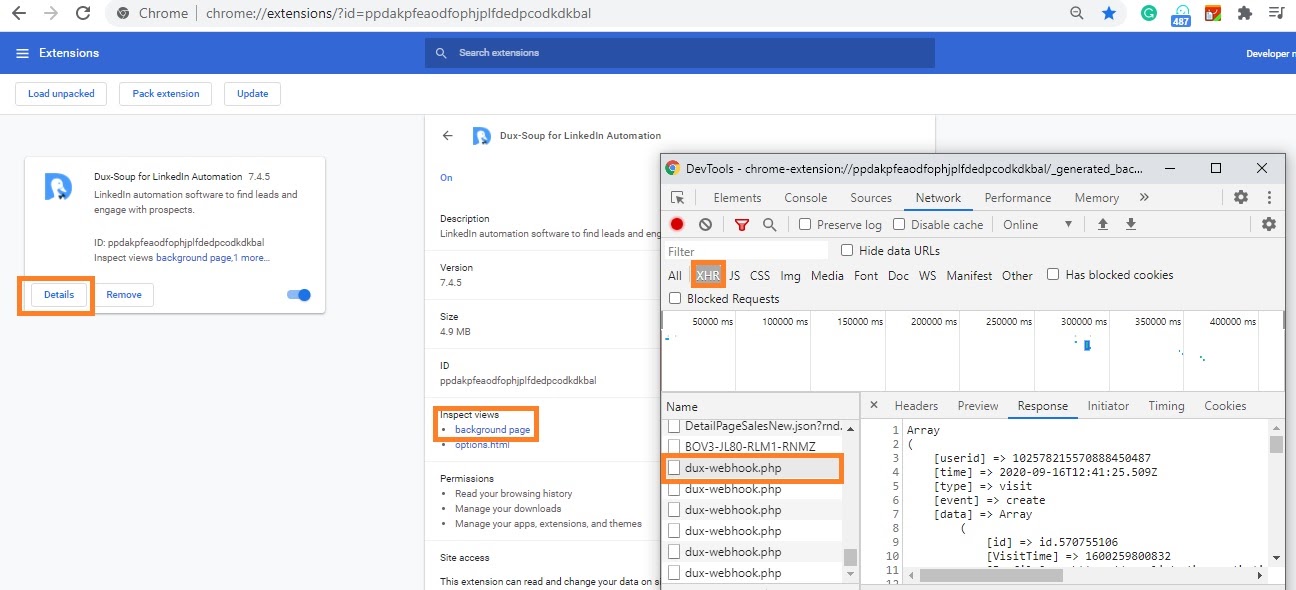Switch to the Performance tab
Viewport: 1296px width, 590px height.
[x=1018, y=198]
